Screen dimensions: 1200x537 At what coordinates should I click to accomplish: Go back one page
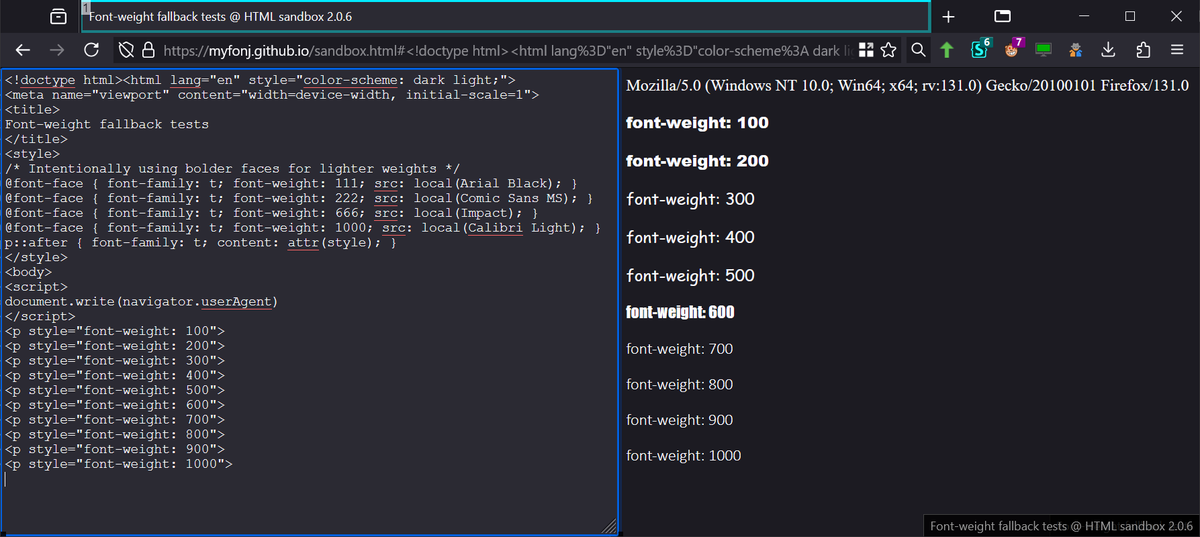(x=23, y=50)
